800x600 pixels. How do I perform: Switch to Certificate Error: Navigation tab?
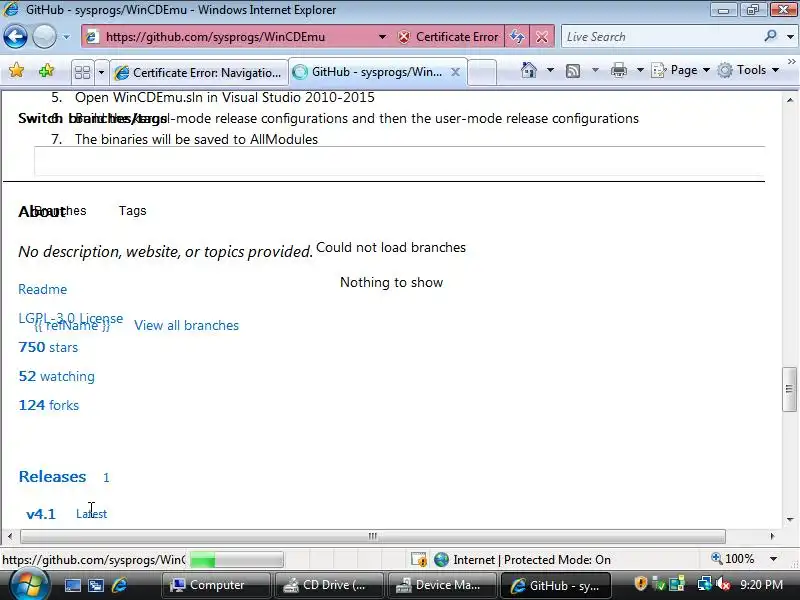click(x=198, y=72)
